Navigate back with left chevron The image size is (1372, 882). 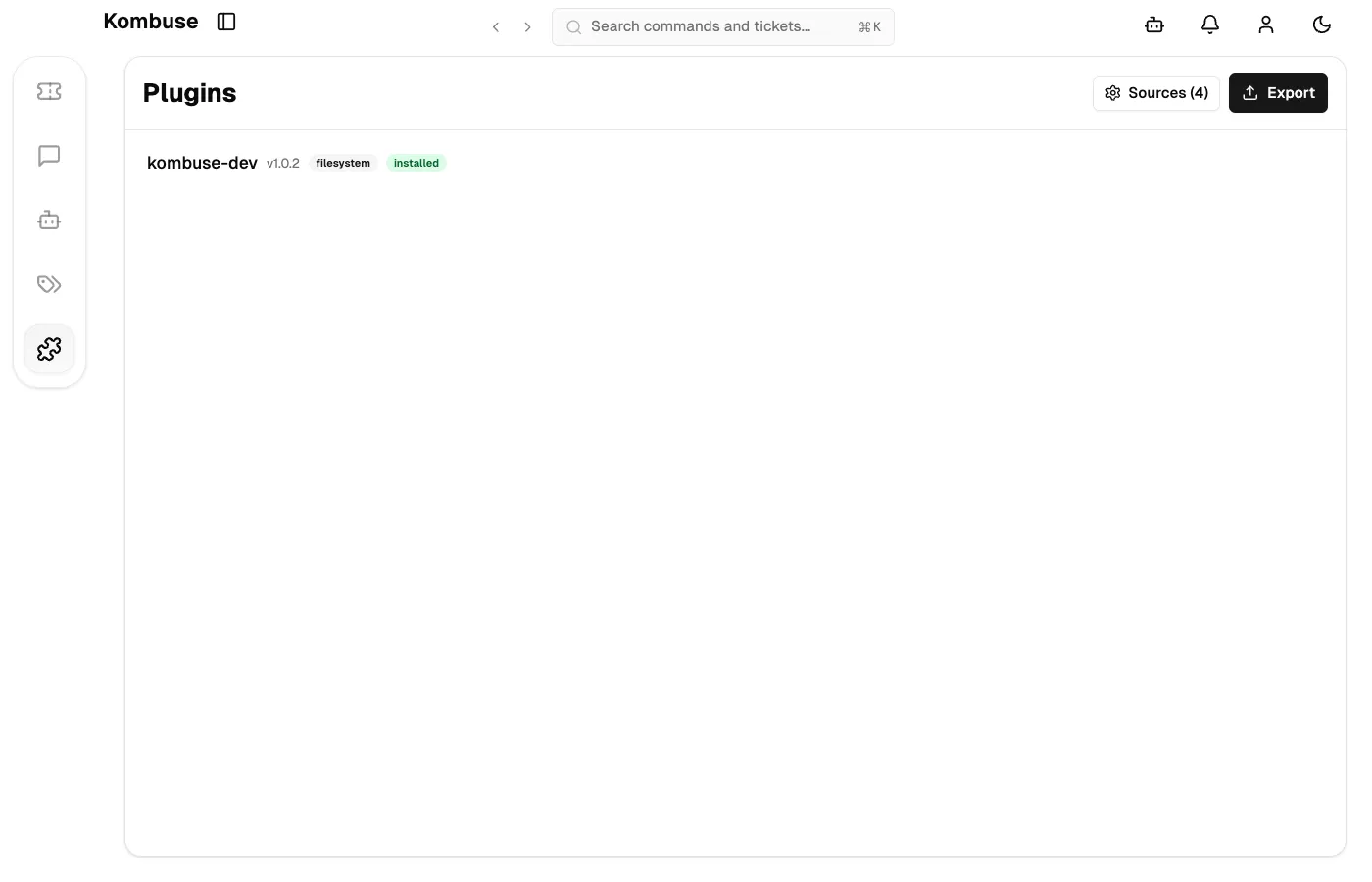(x=496, y=27)
